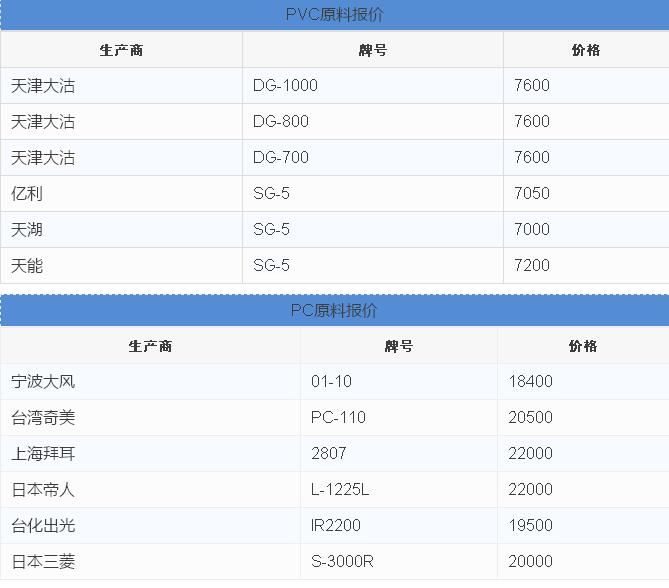The width and height of the screenshot is (669, 588).
Task: Select the 2807 grade cell
Action: (x=399, y=454)
